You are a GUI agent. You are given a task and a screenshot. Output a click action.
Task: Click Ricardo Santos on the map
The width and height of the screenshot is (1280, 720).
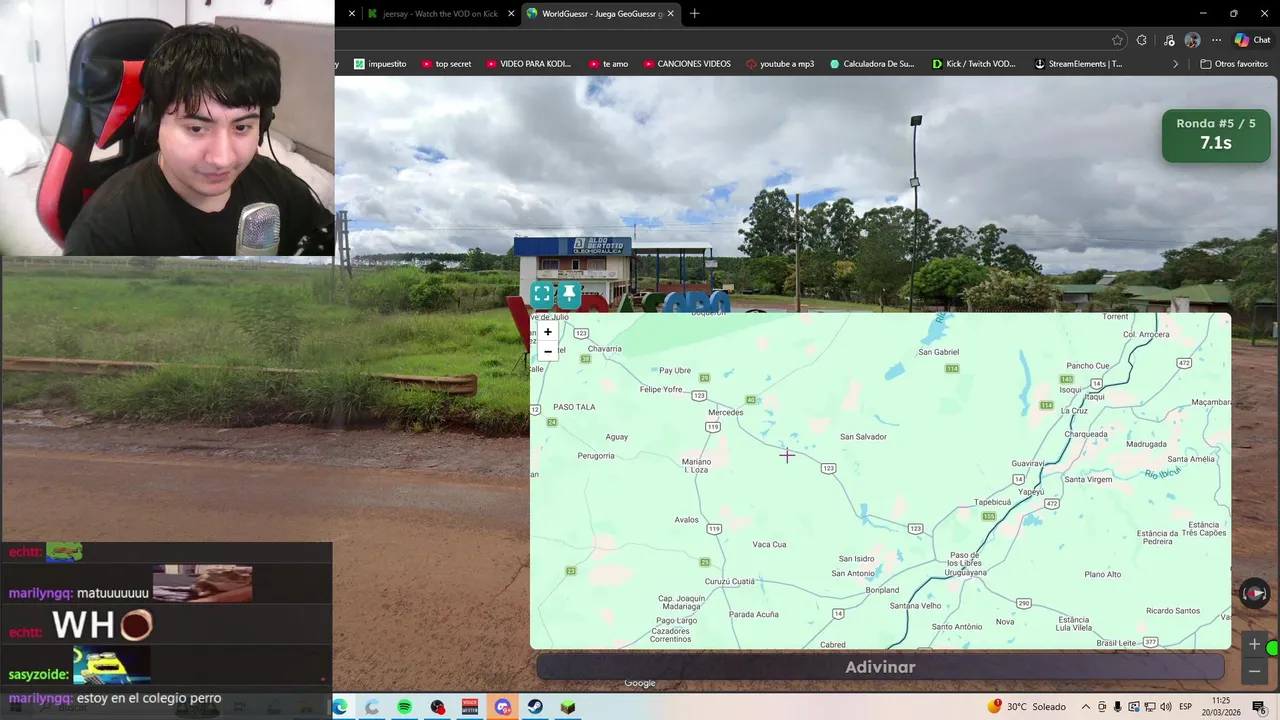pyautogui.click(x=1173, y=611)
